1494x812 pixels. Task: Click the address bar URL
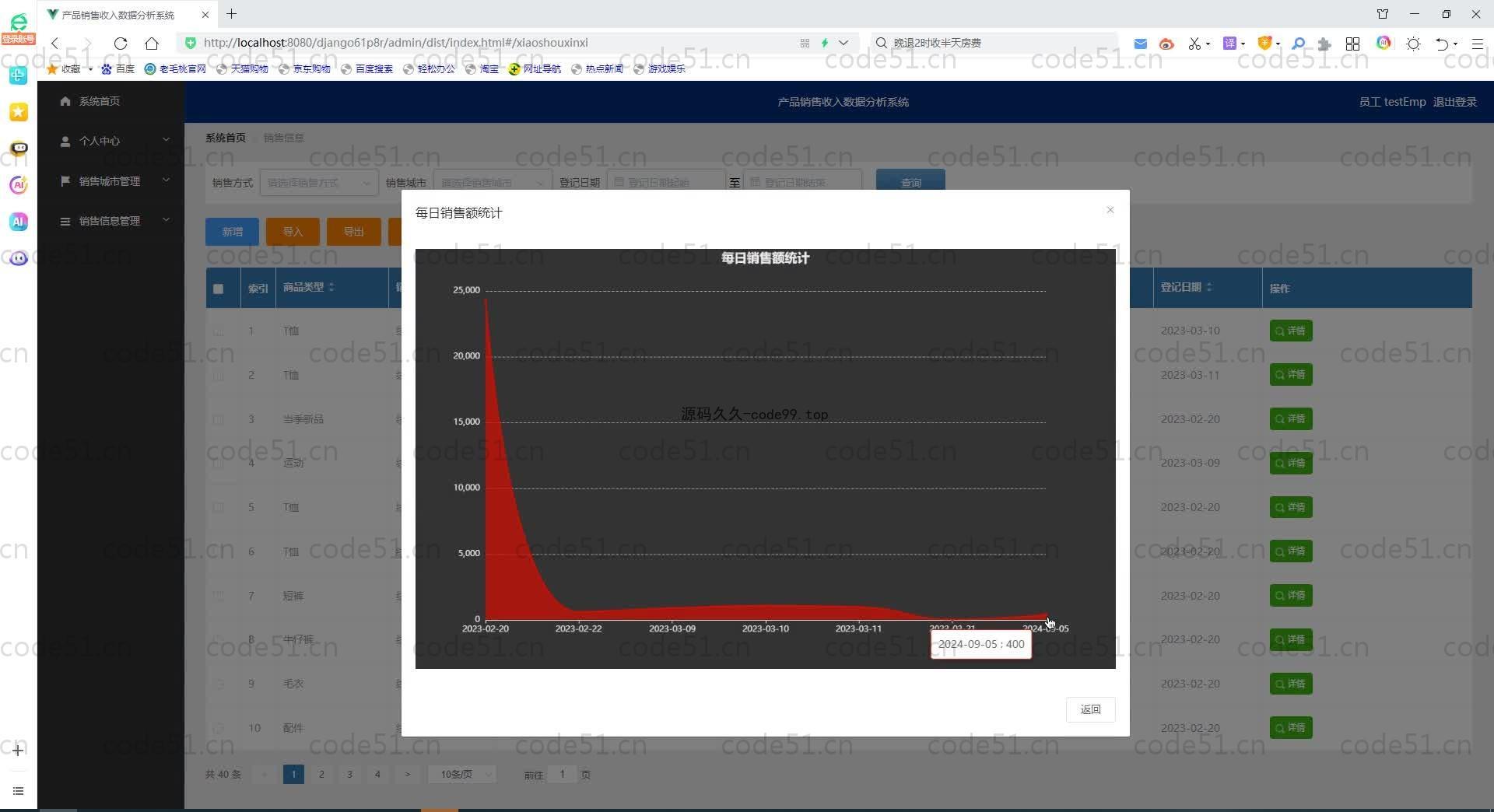pos(395,43)
